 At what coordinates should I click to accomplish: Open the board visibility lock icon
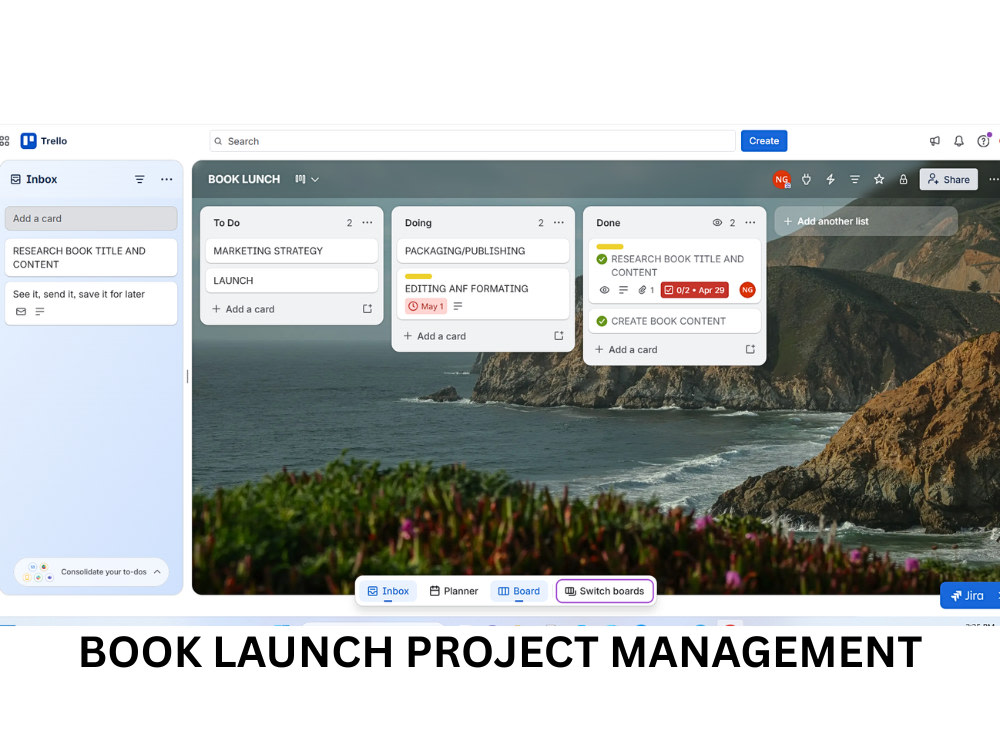903,179
